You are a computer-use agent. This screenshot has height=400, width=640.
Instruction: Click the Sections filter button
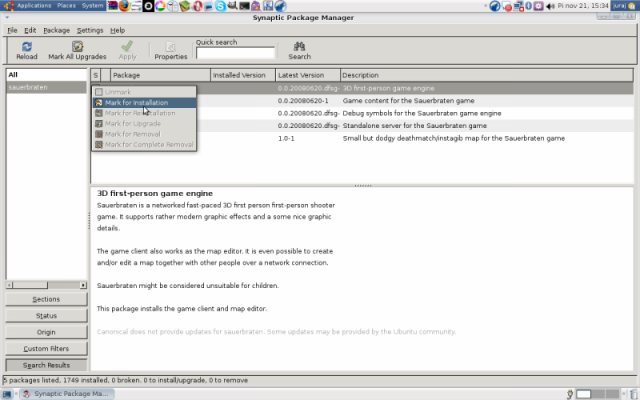[x=46, y=299]
